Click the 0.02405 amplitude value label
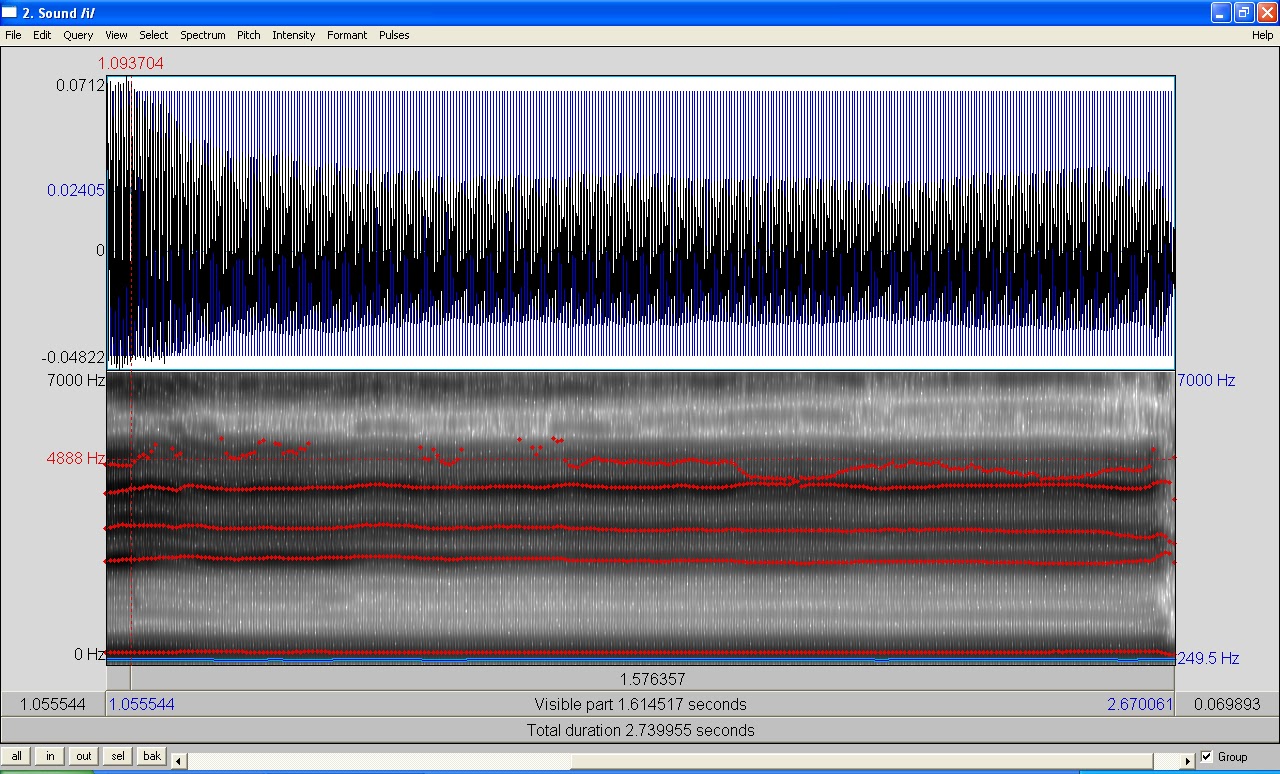Viewport: 1280px width, 774px height. [x=76, y=190]
